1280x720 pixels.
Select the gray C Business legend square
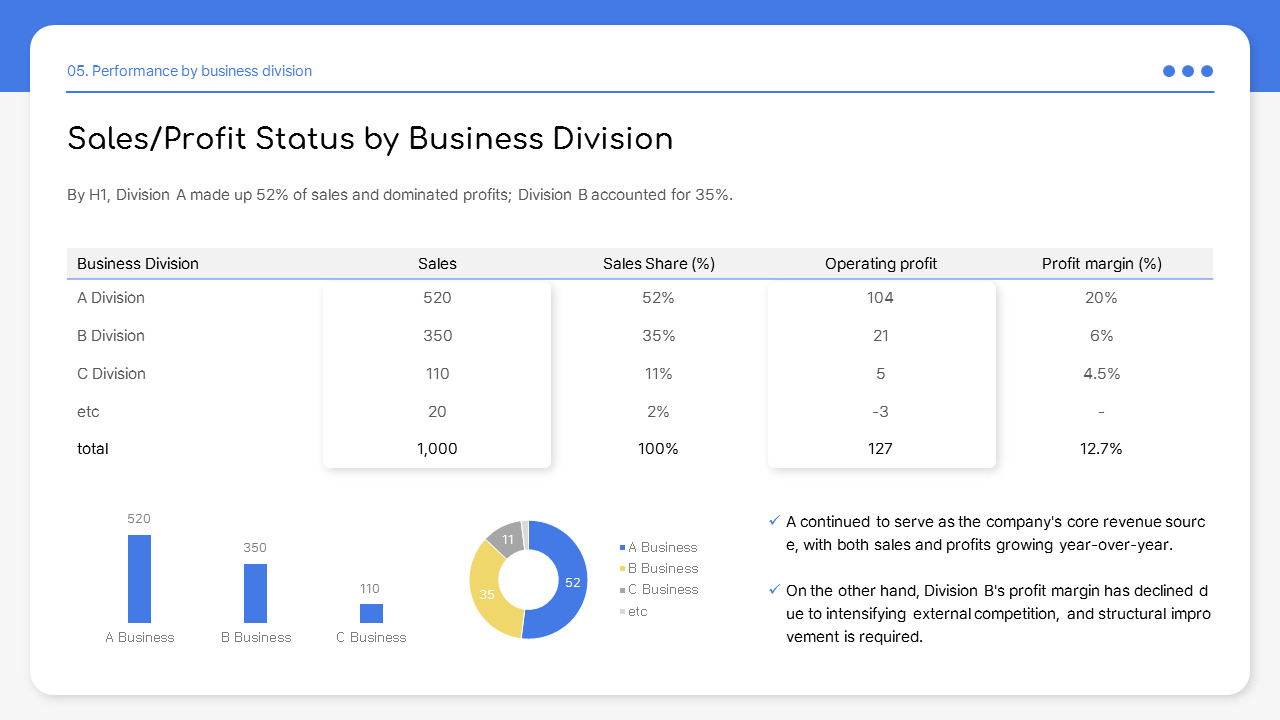pyautogui.click(x=622, y=589)
